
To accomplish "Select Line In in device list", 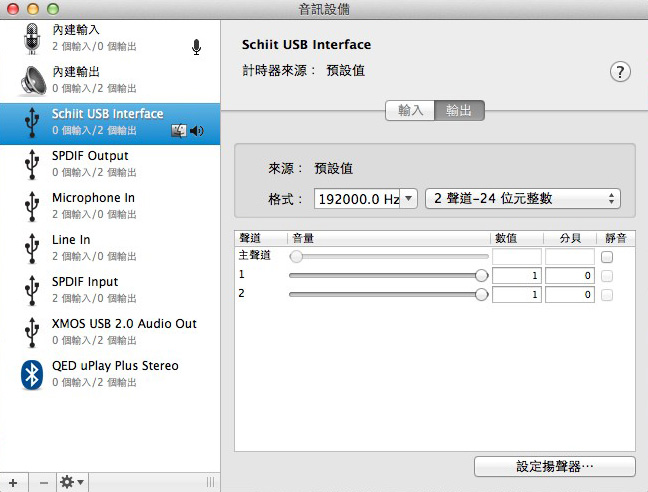I will (x=110, y=248).
